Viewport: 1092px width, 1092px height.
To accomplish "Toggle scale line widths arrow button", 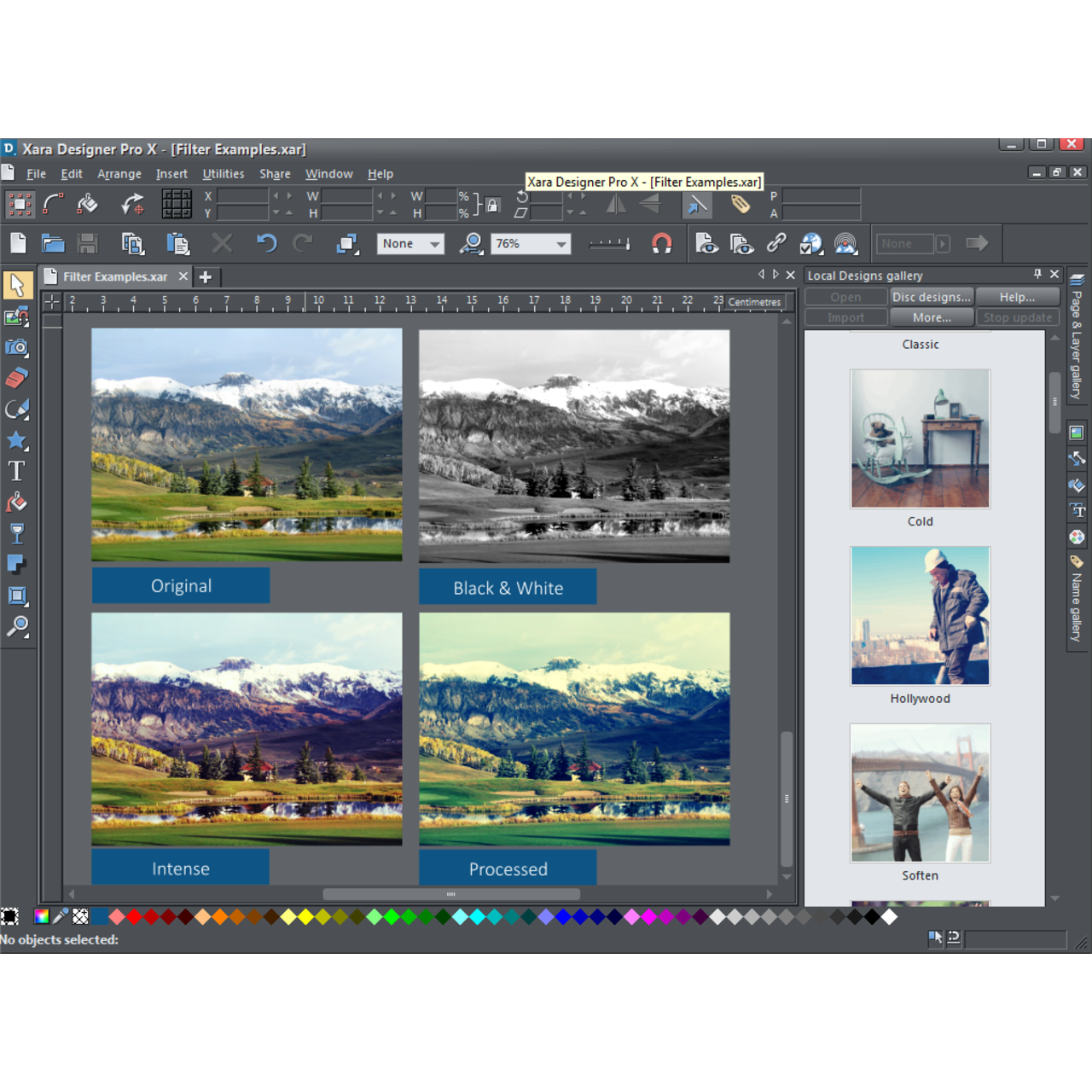I will [697, 205].
